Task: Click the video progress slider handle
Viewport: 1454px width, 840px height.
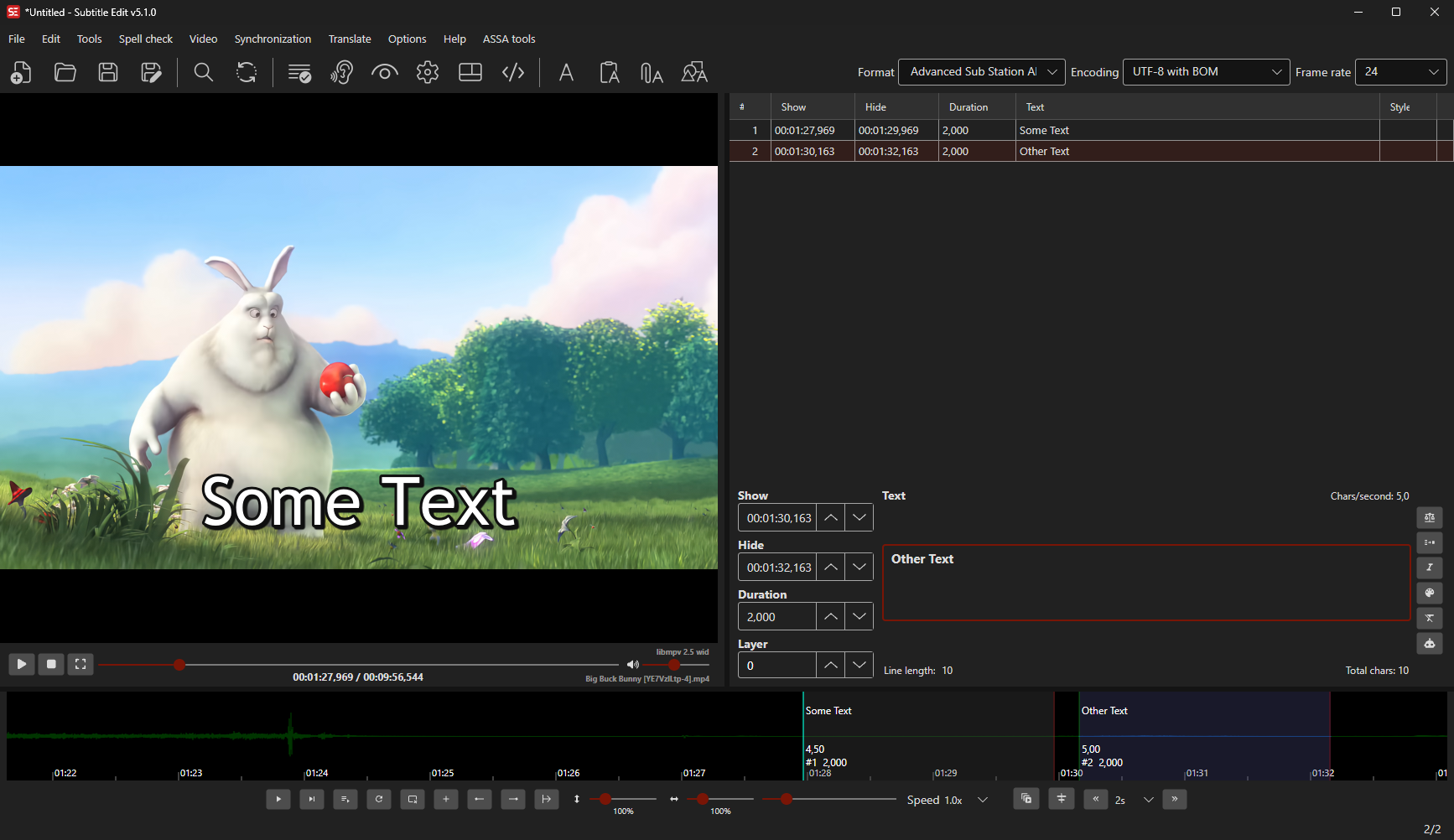Action: click(x=179, y=665)
